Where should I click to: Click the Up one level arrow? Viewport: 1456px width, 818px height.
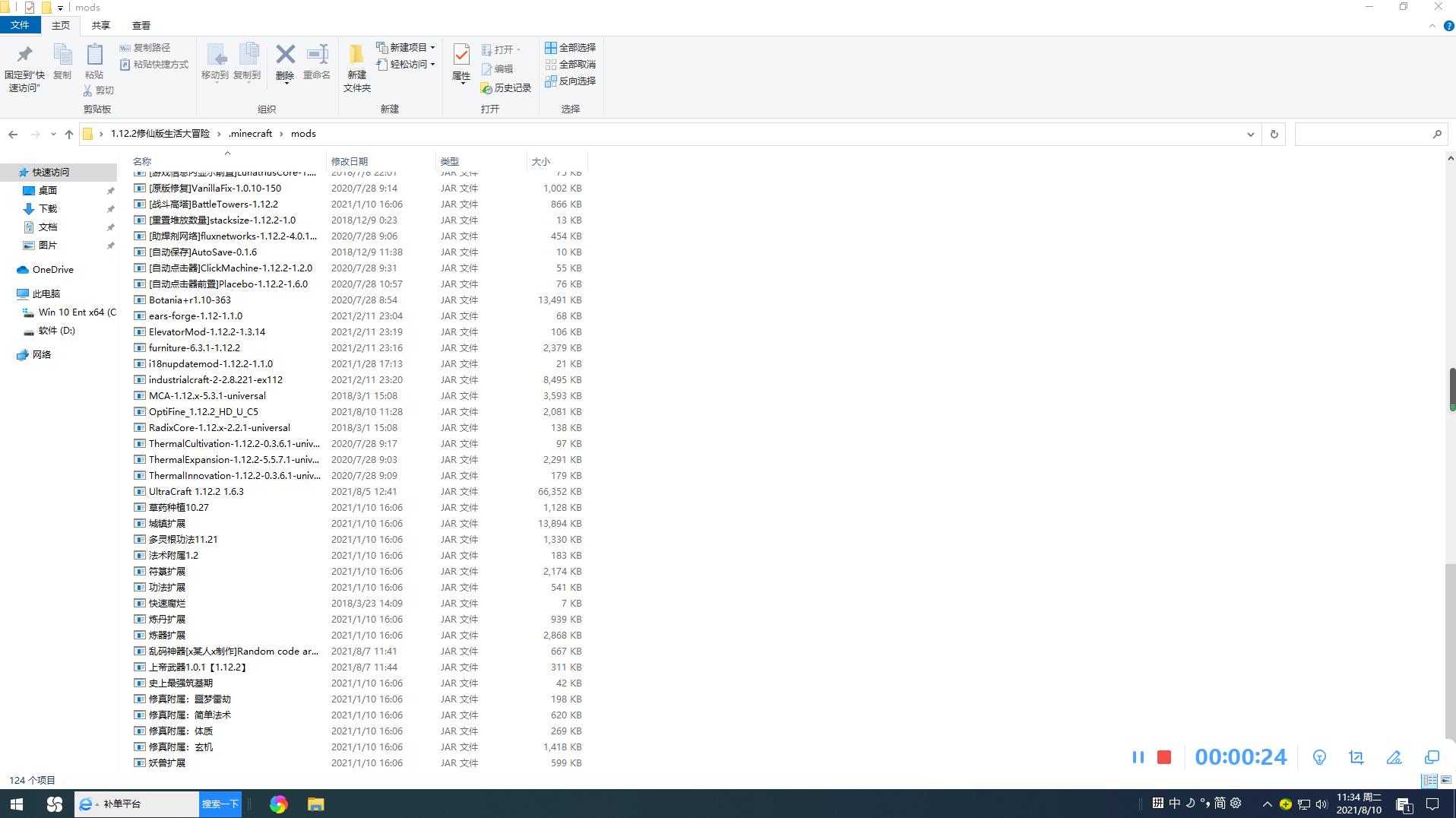69,134
